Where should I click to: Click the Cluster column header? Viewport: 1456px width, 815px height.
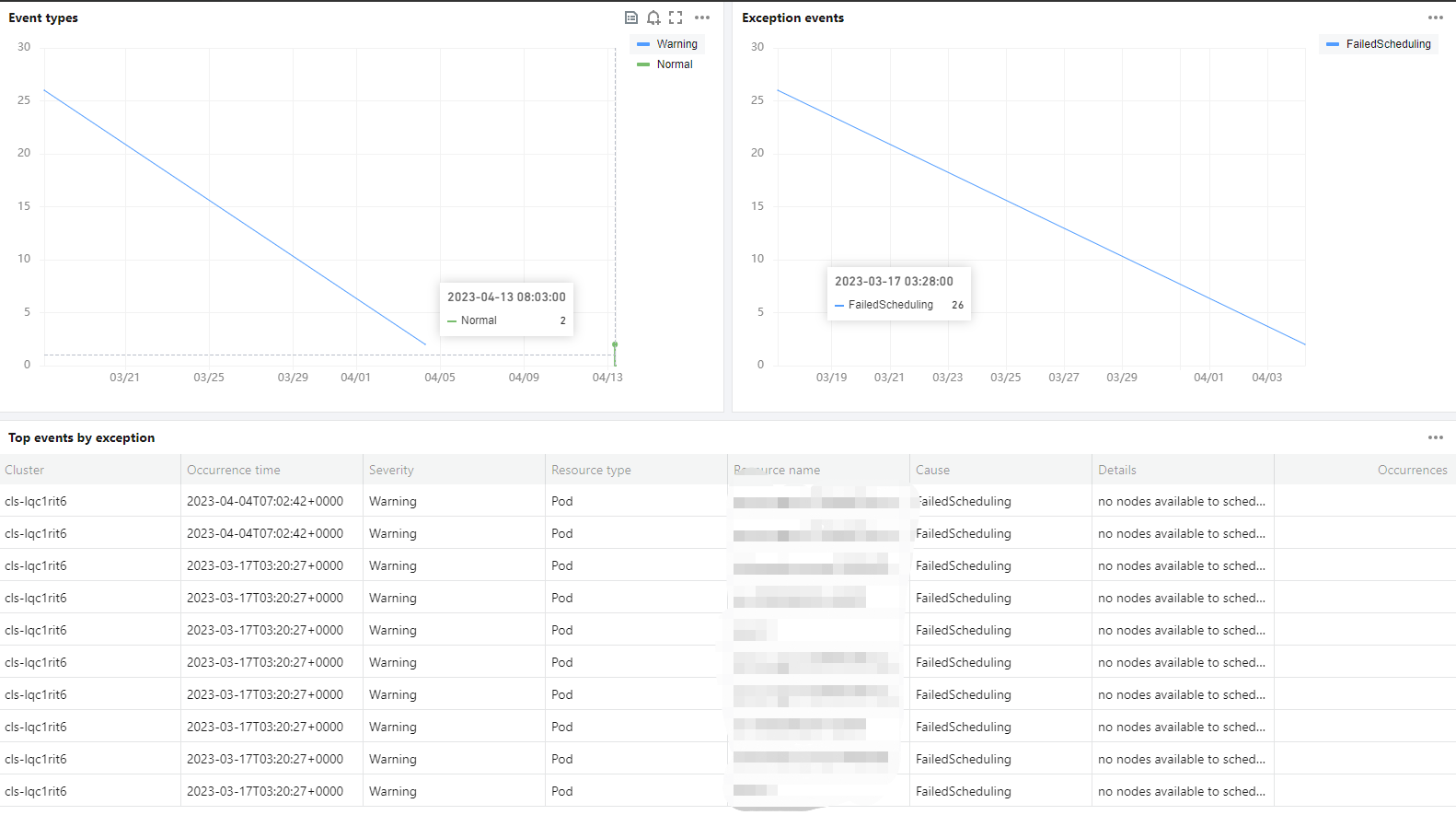click(x=24, y=470)
